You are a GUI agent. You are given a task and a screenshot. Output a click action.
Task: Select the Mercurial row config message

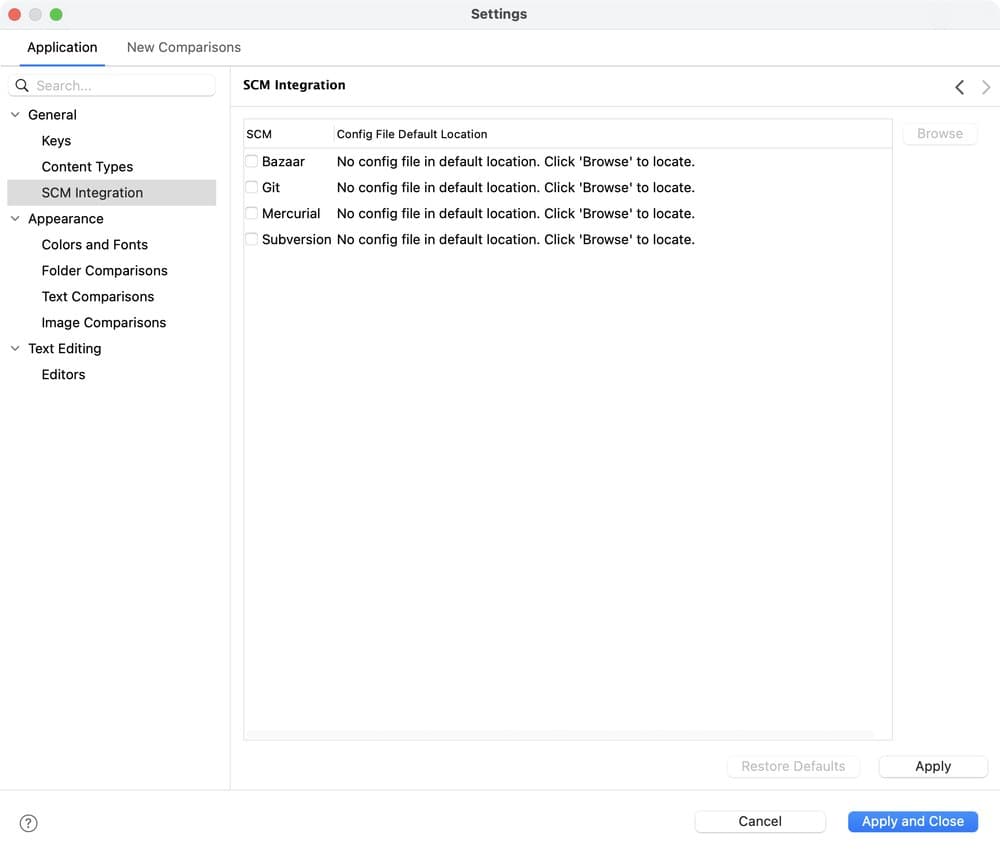click(x=515, y=213)
